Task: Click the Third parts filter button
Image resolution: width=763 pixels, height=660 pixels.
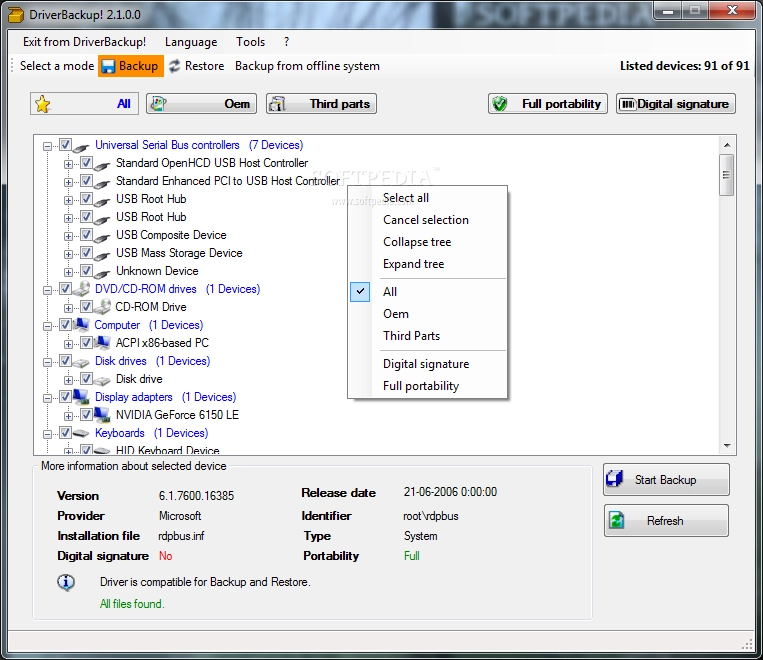Action: click(321, 104)
